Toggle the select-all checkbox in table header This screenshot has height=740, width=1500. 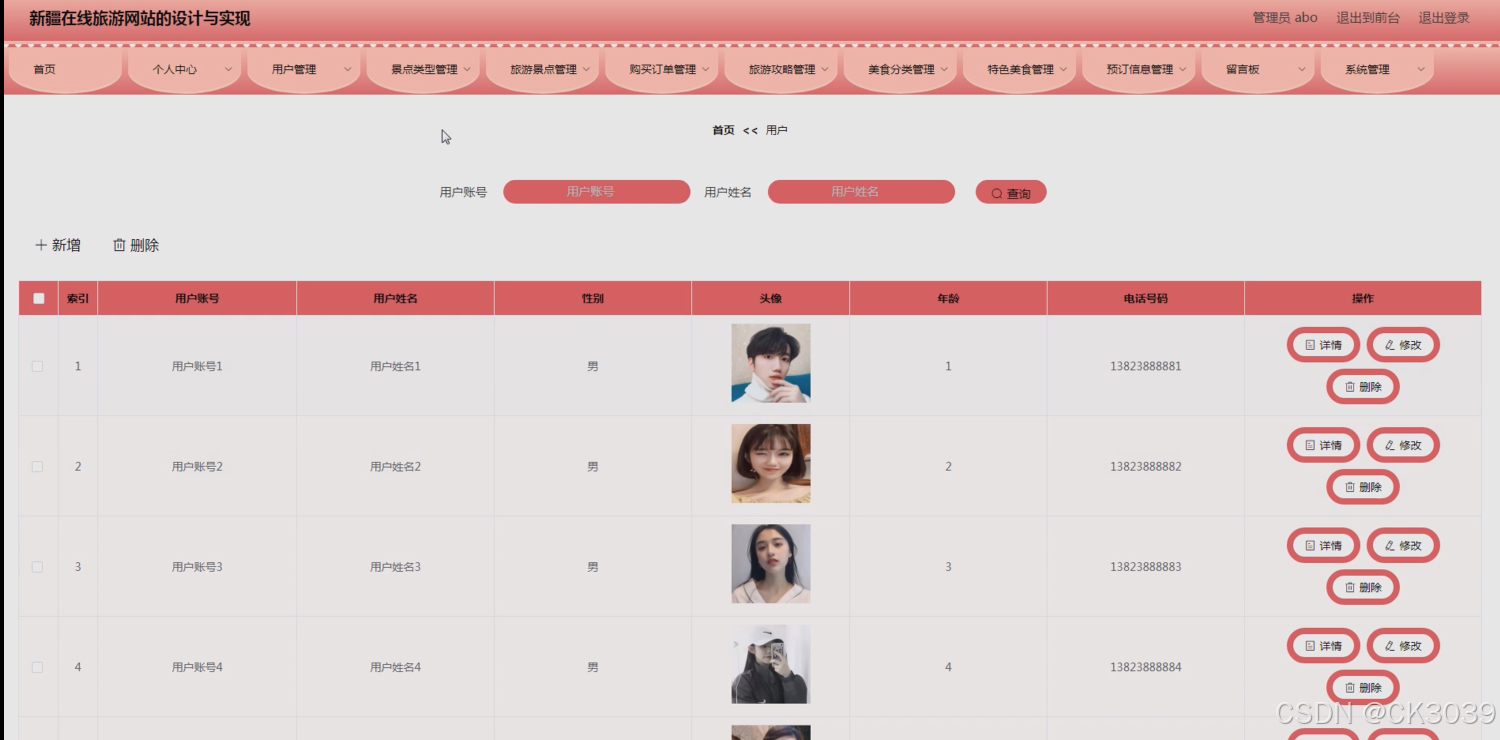(x=39, y=298)
